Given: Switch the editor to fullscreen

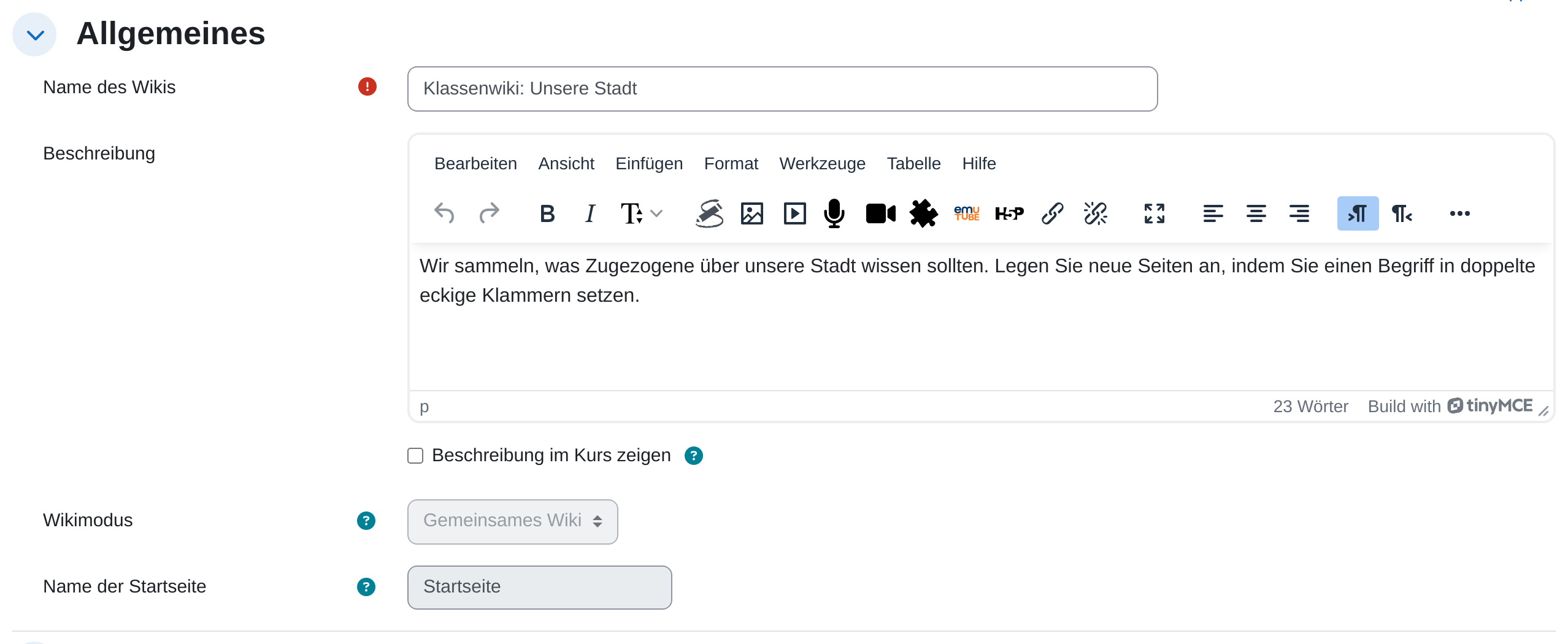Looking at the screenshot, I should click(x=1154, y=213).
